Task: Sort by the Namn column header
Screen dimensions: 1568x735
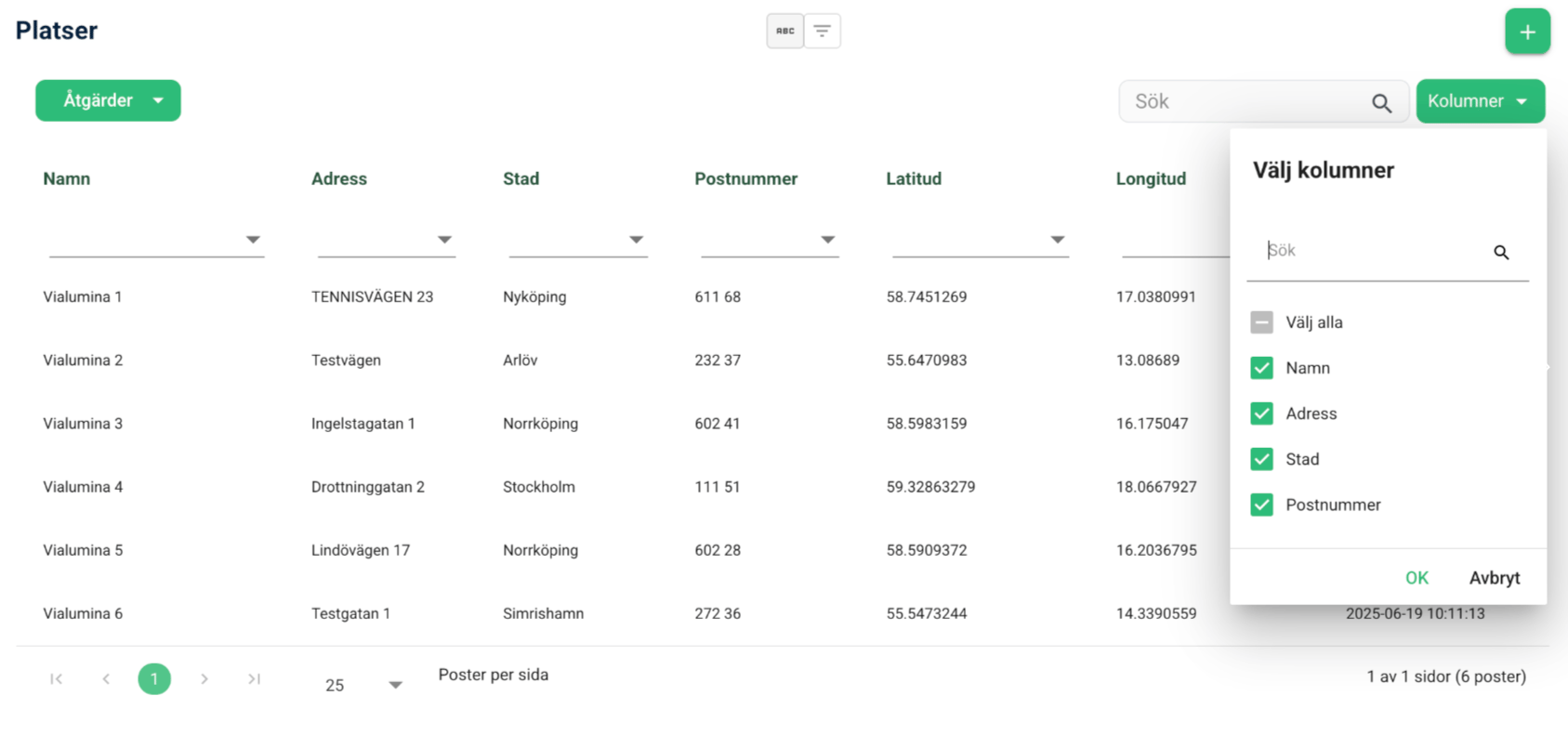Action: pos(67,178)
